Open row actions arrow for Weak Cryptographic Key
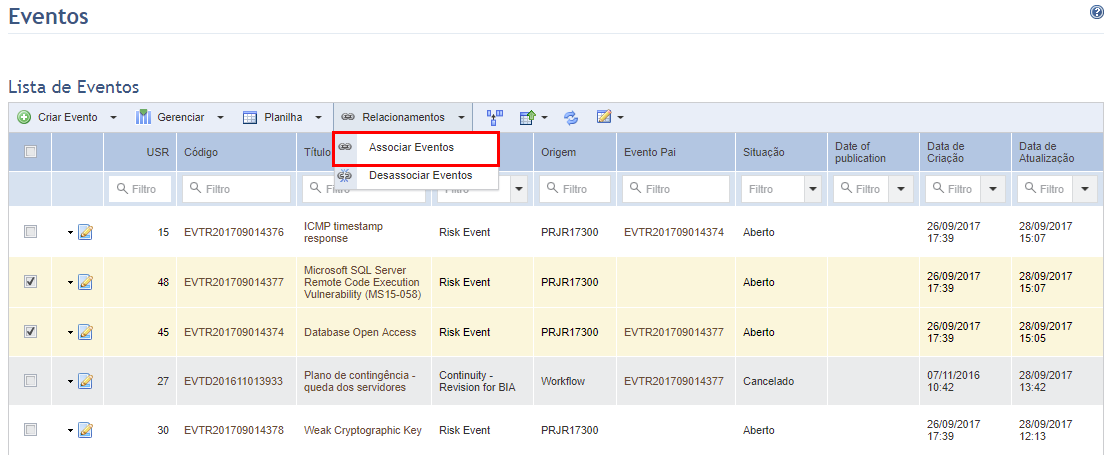1106x455 pixels. coord(71,430)
